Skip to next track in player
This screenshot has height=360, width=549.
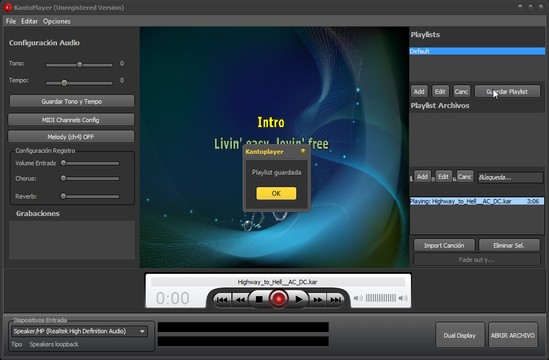coord(335,299)
